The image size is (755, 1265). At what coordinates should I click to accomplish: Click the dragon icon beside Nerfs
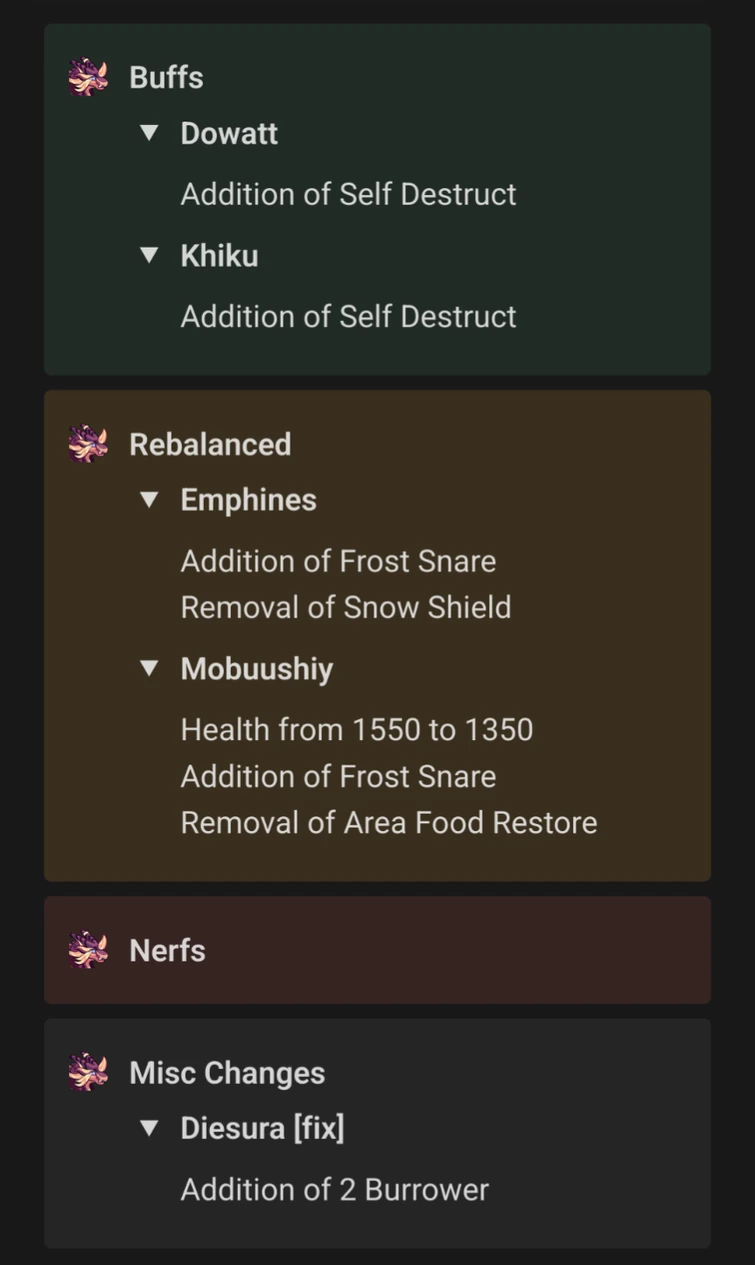88,950
